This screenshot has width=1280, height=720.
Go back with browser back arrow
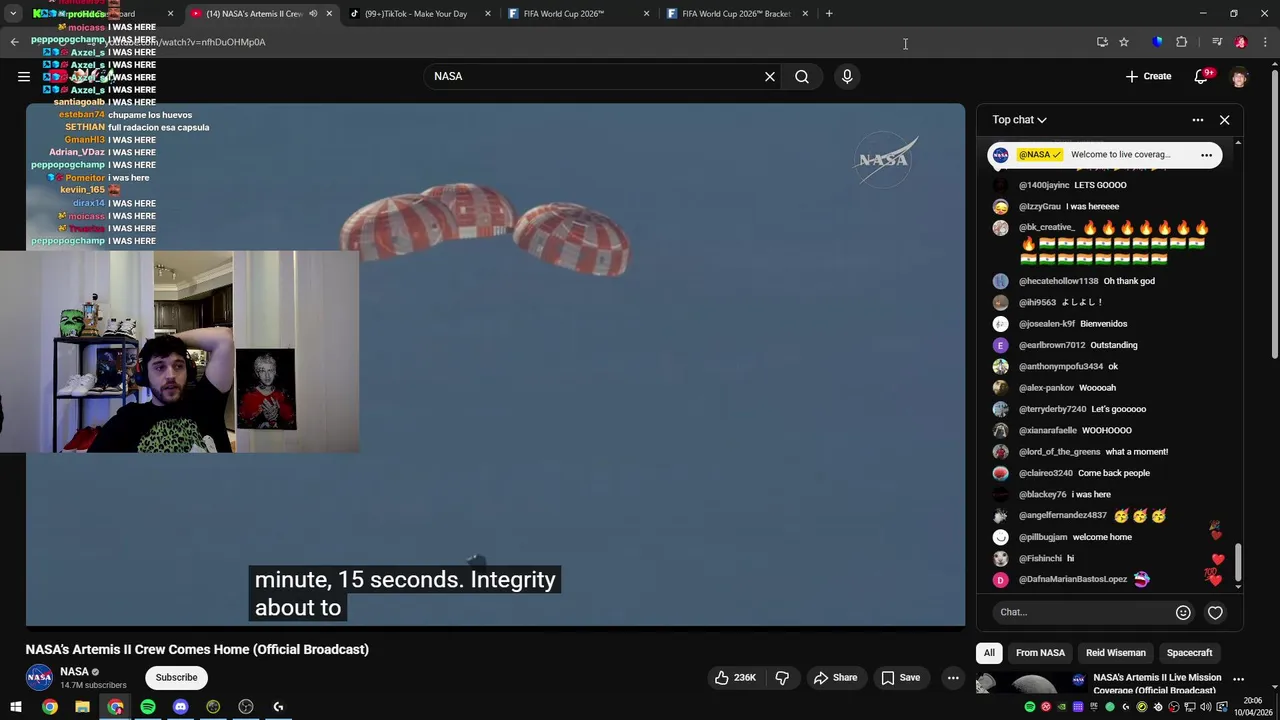click(x=14, y=42)
